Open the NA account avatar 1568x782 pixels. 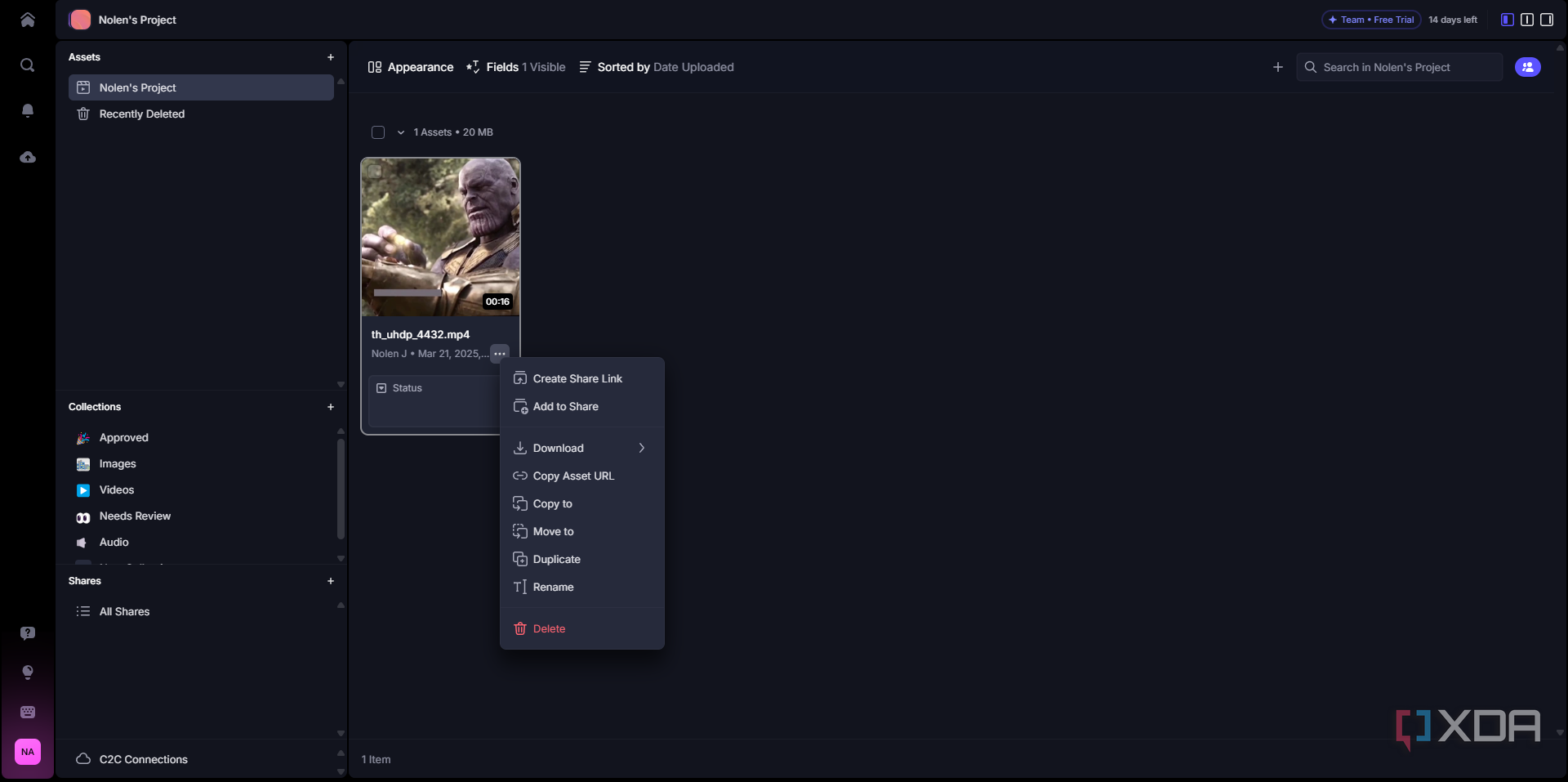28,752
